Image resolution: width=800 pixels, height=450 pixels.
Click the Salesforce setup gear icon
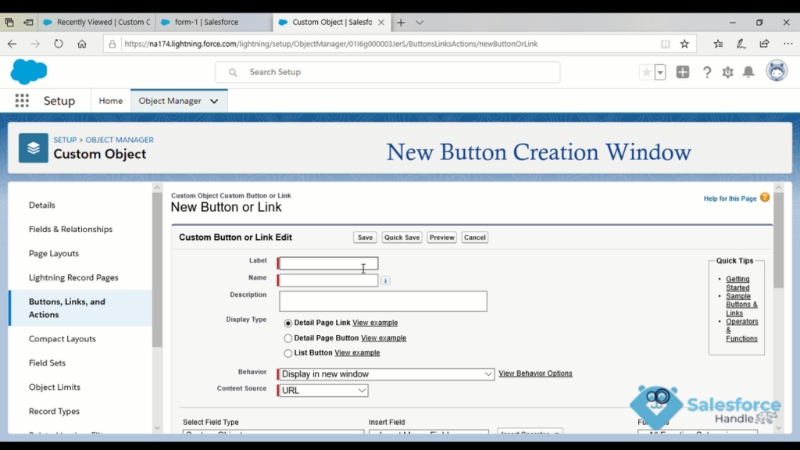click(x=727, y=72)
